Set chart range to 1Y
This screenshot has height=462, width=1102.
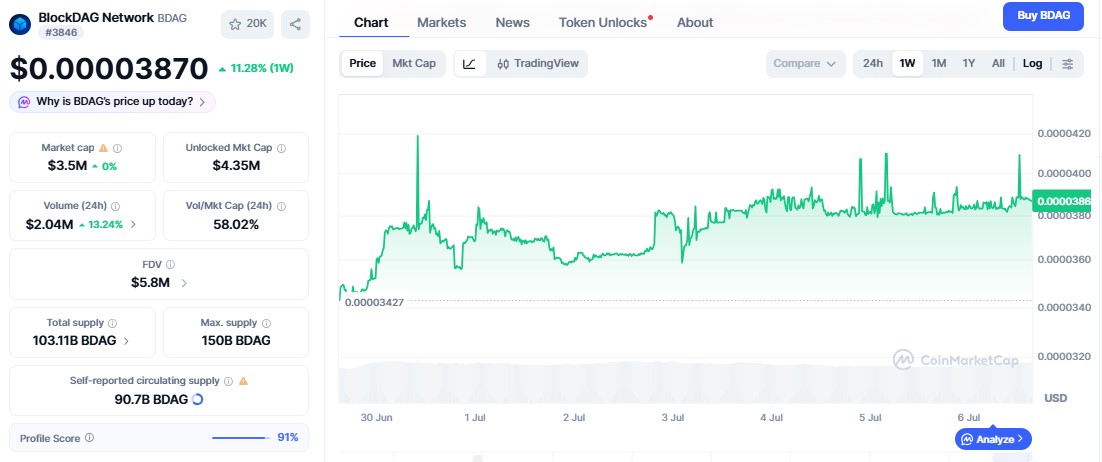[968, 63]
